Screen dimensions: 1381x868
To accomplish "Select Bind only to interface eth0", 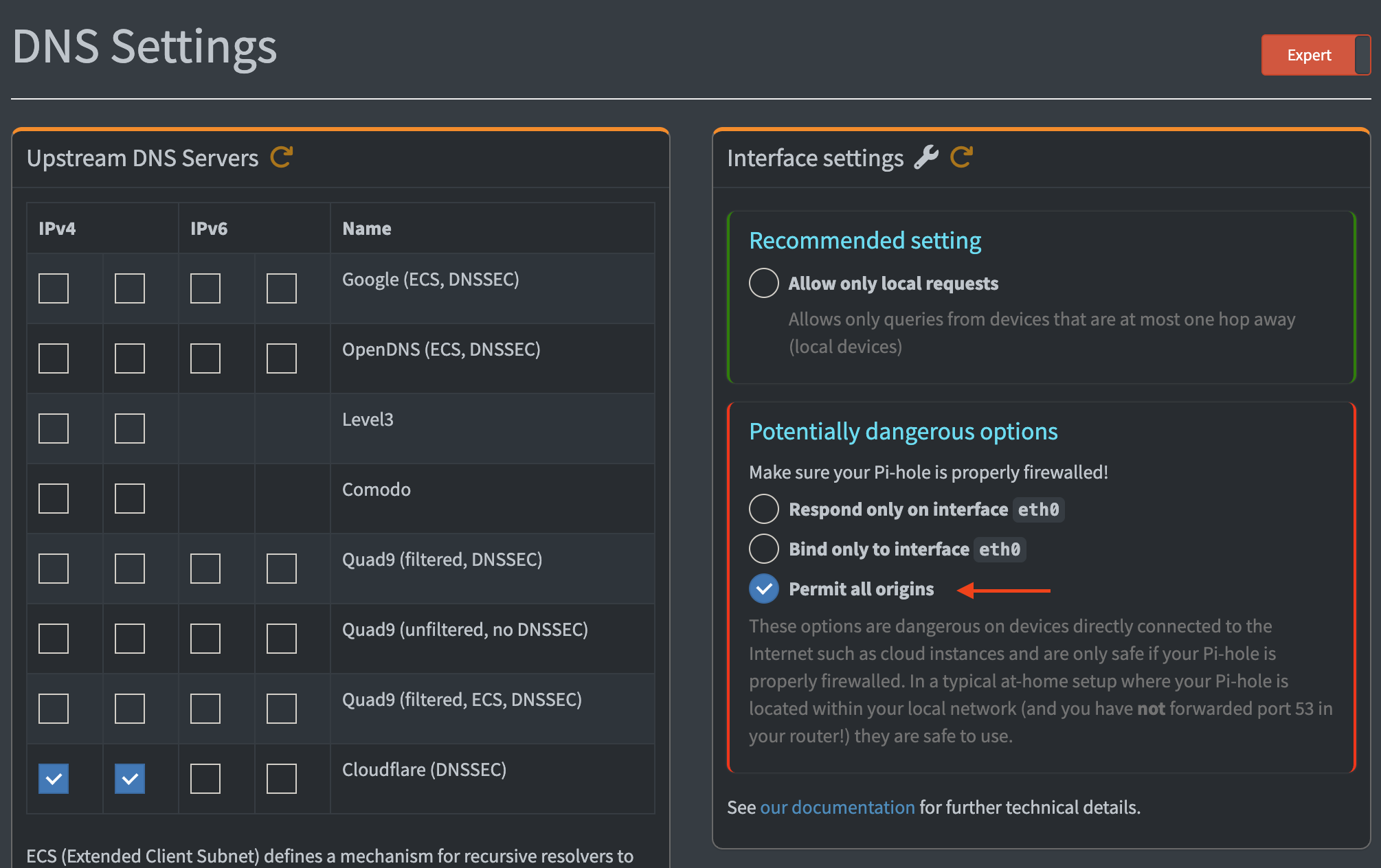I will point(764,549).
